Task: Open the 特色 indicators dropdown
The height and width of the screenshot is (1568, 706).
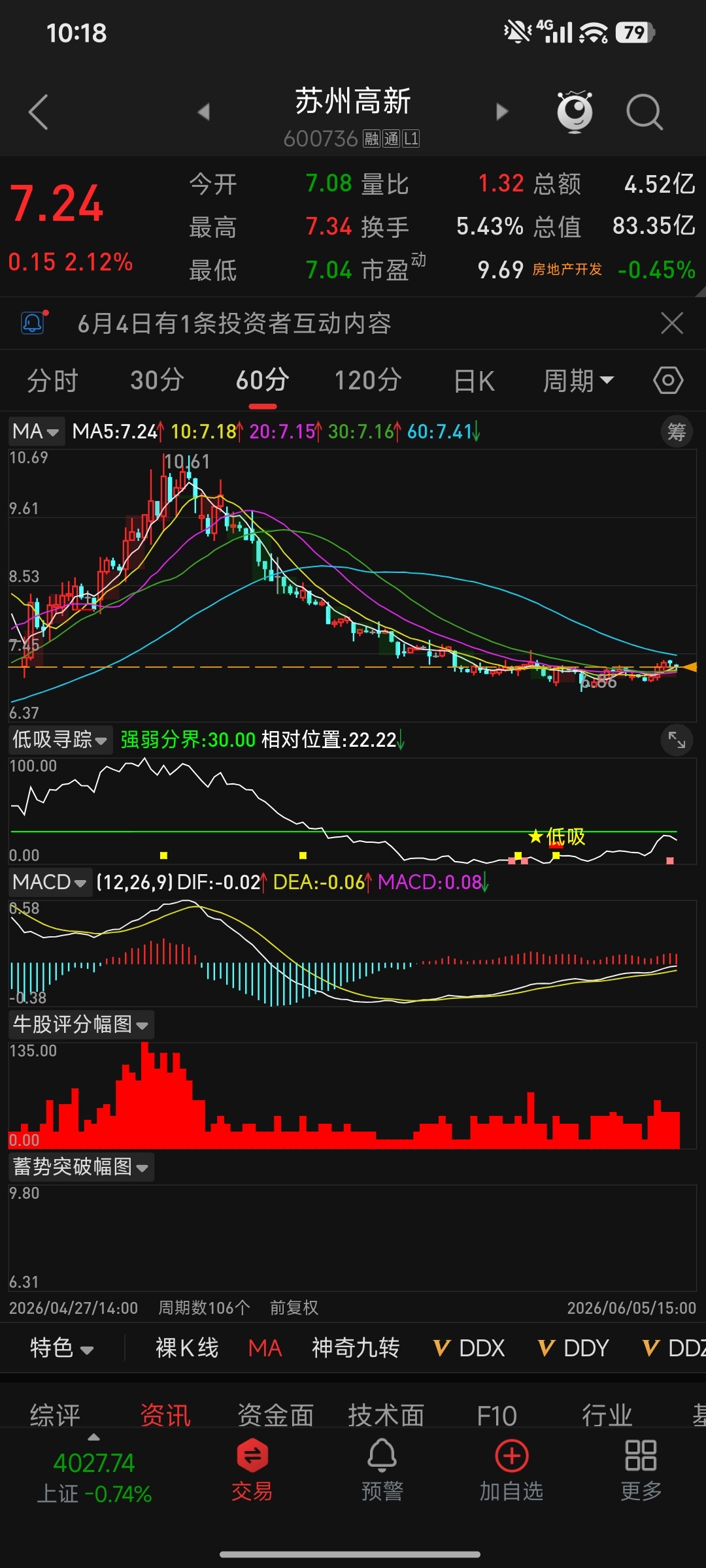Action: (x=61, y=1348)
